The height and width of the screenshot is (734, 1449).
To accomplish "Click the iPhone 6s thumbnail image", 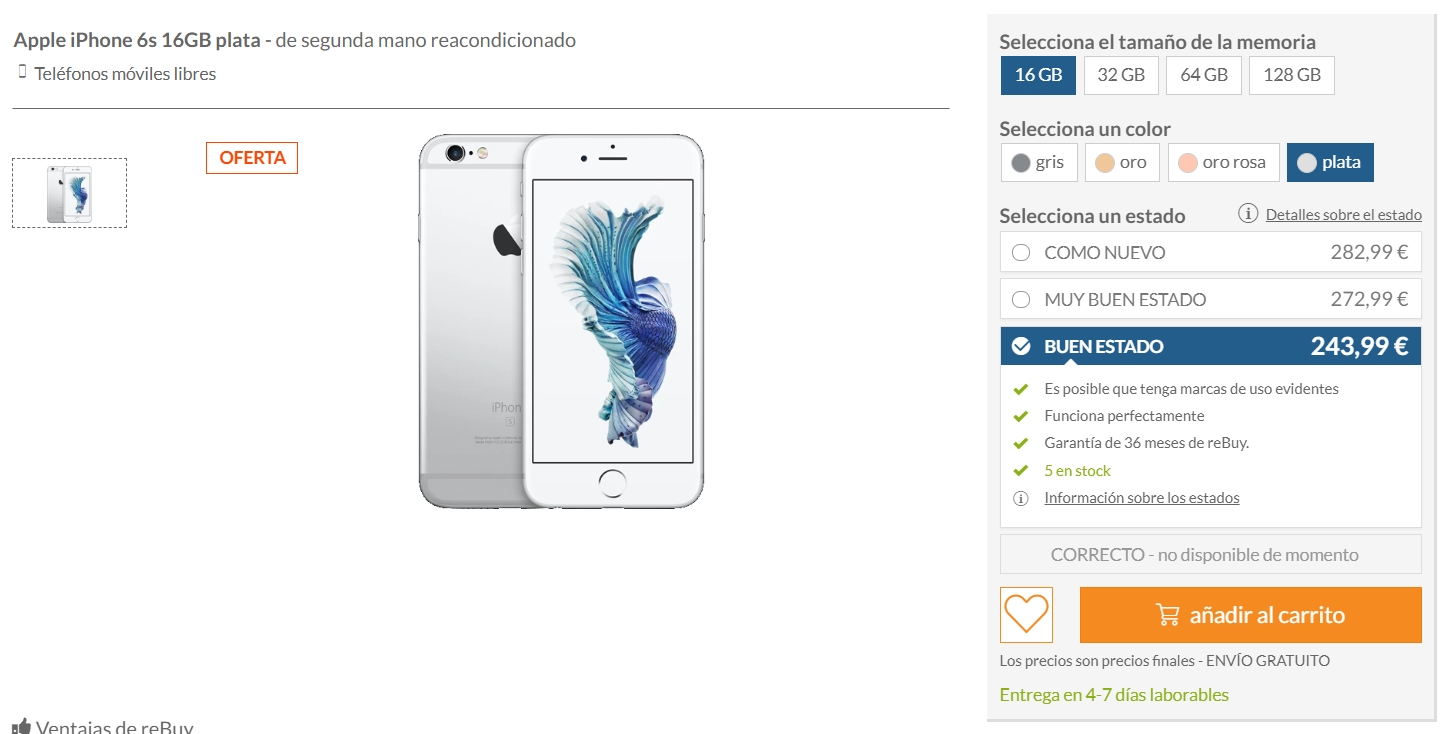I will coord(69,193).
